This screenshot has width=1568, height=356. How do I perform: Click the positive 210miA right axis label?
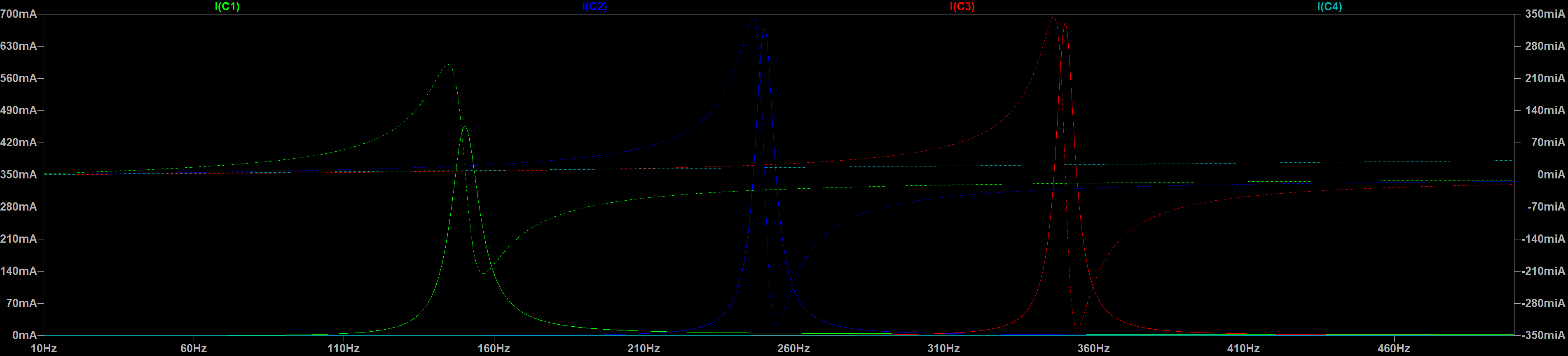pos(1545,79)
